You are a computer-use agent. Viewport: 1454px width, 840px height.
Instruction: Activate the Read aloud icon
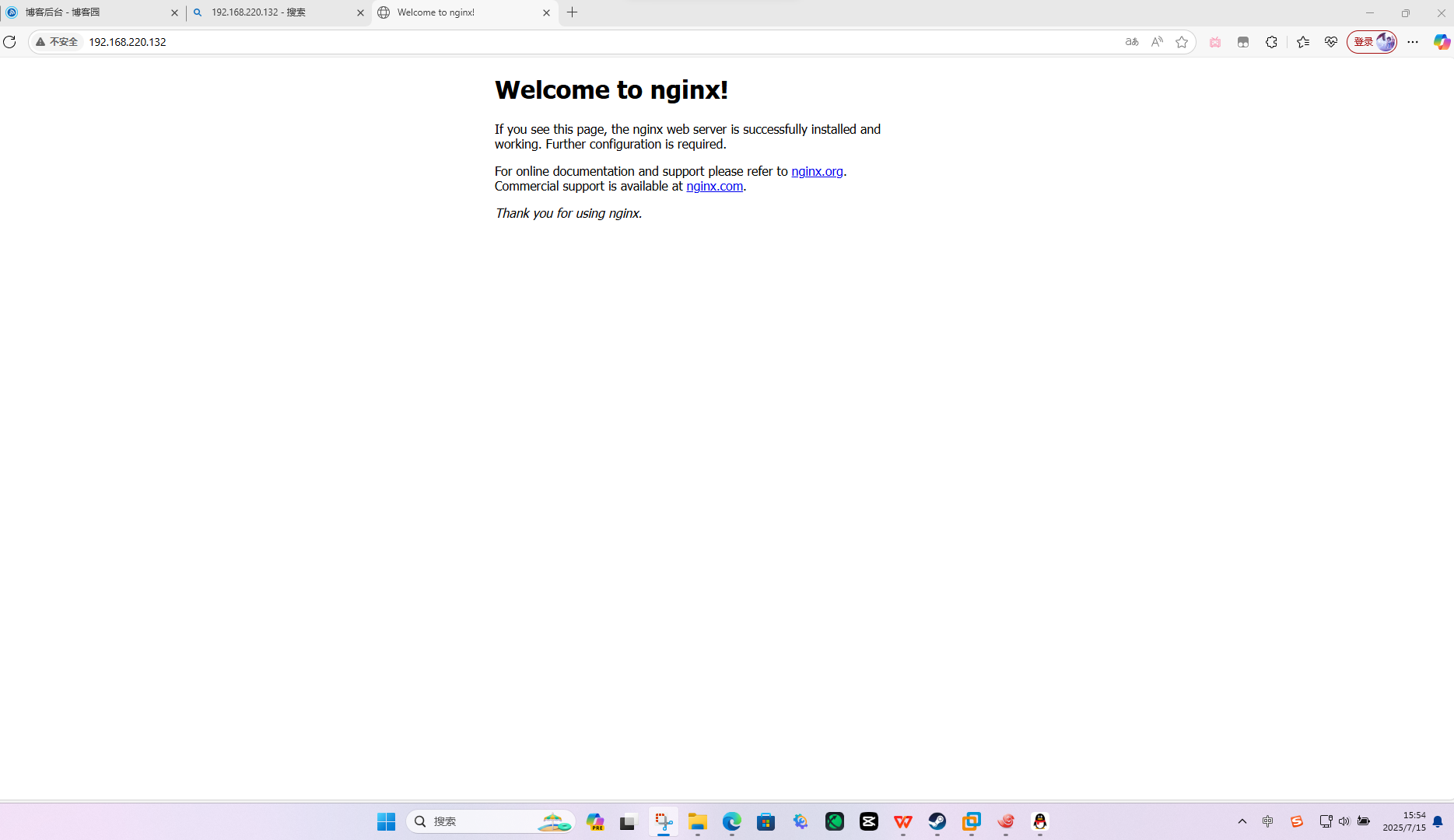[x=1157, y=42]
